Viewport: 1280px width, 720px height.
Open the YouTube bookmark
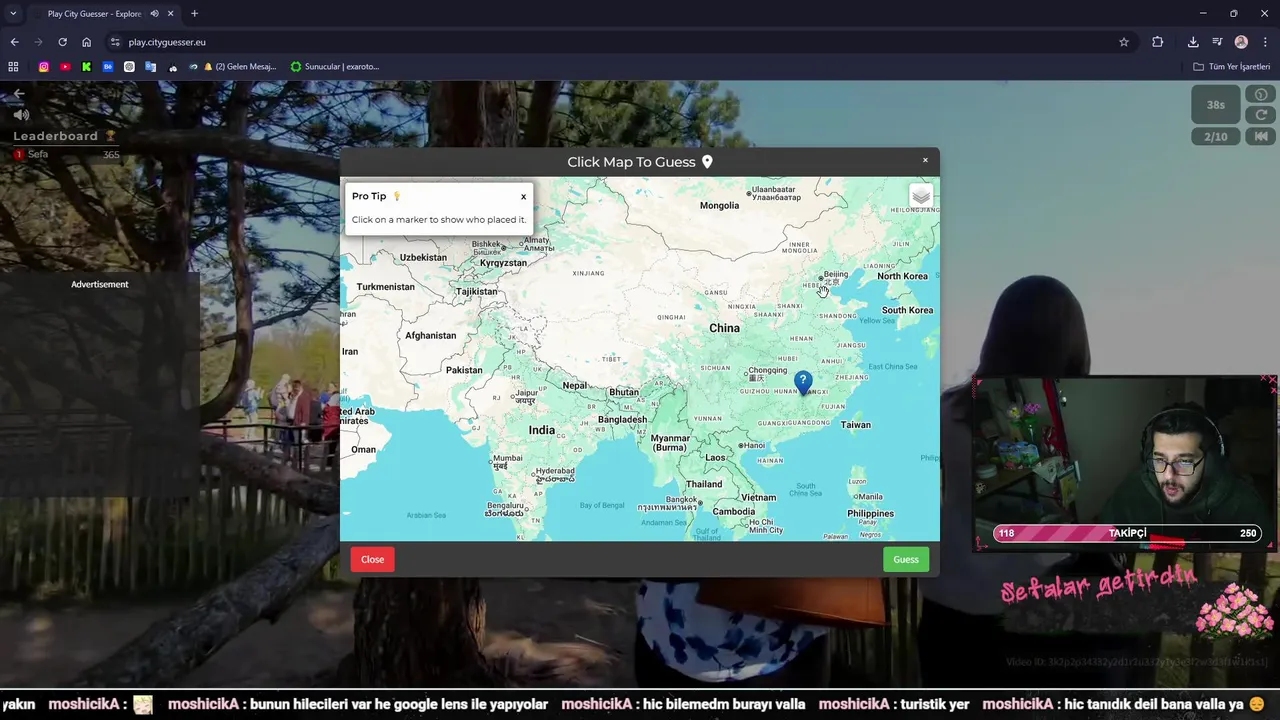point(65,67)
